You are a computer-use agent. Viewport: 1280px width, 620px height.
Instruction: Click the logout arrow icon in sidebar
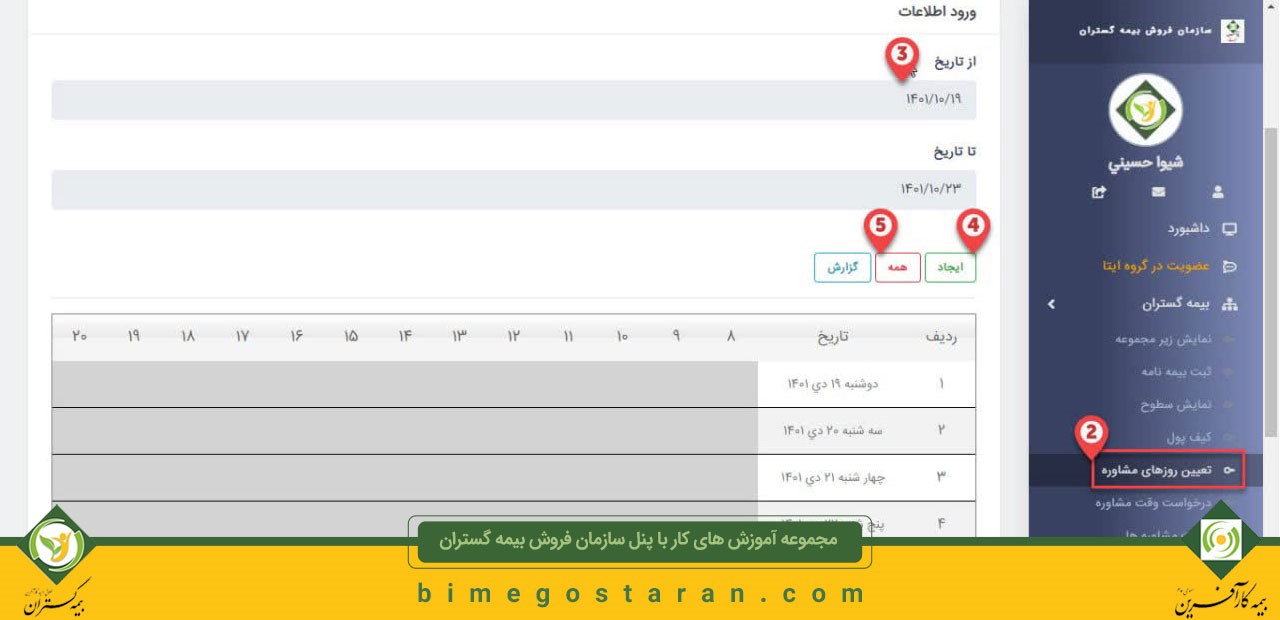click(1098, 191)
